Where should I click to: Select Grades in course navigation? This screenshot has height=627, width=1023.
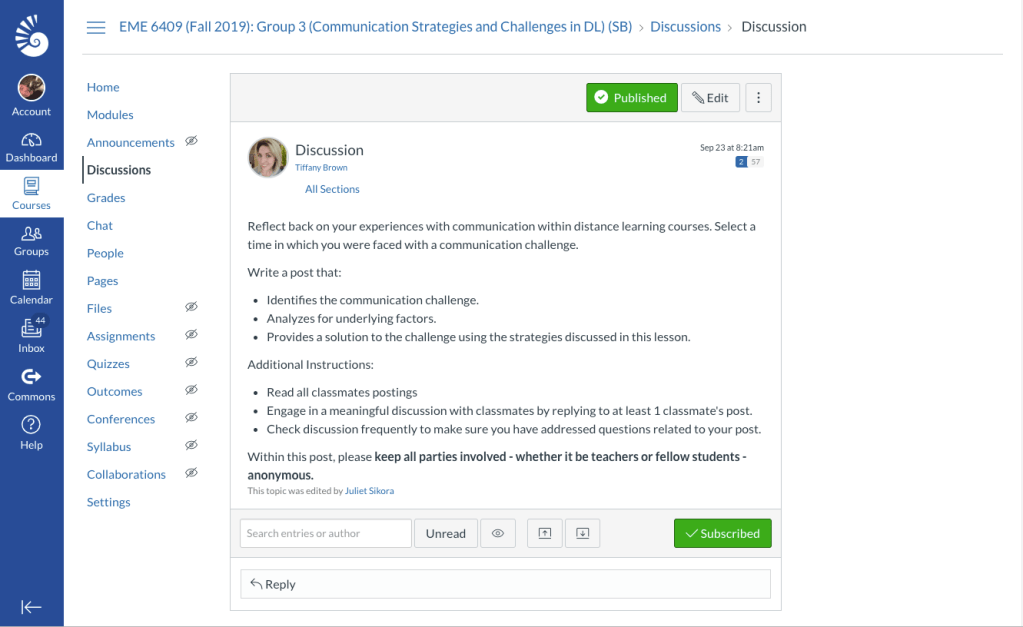point(106,198)
